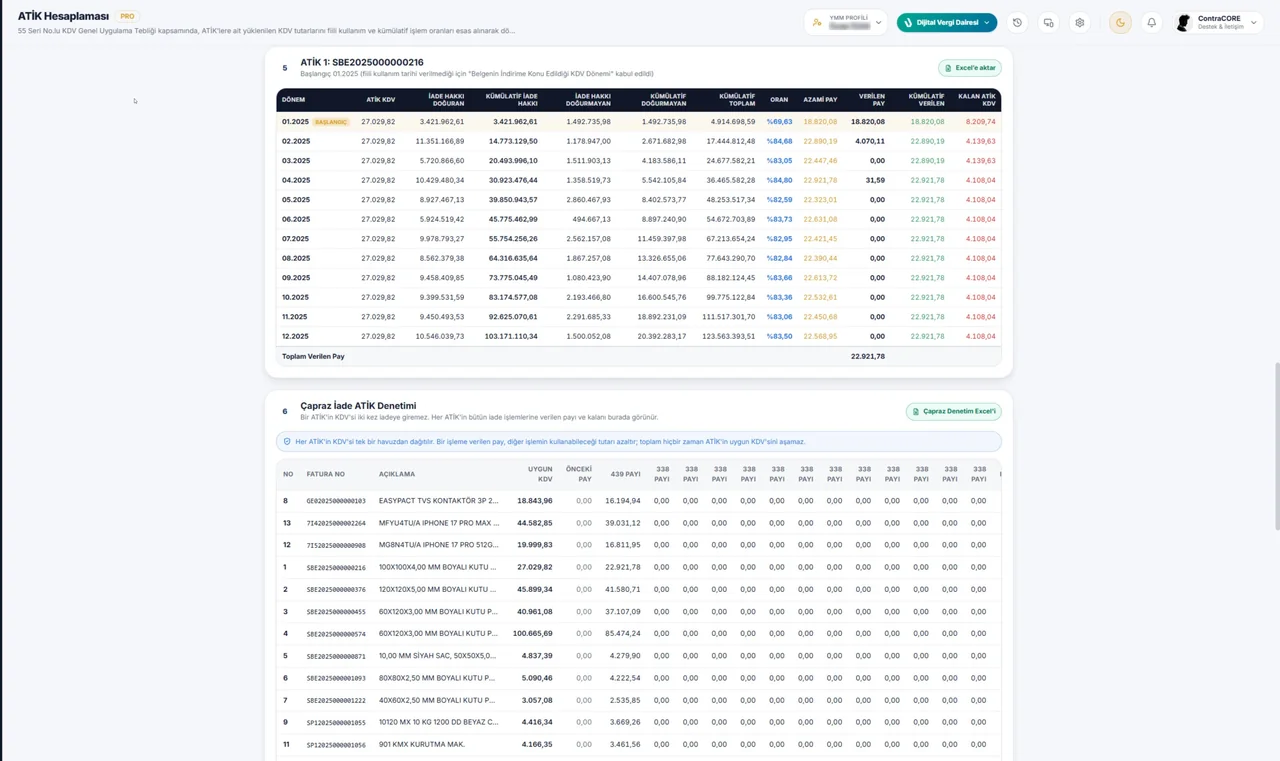Click the FATURA NO column header
Image resolution: width=1280 pixels, height=761 pixels.
tap(325, 474)
